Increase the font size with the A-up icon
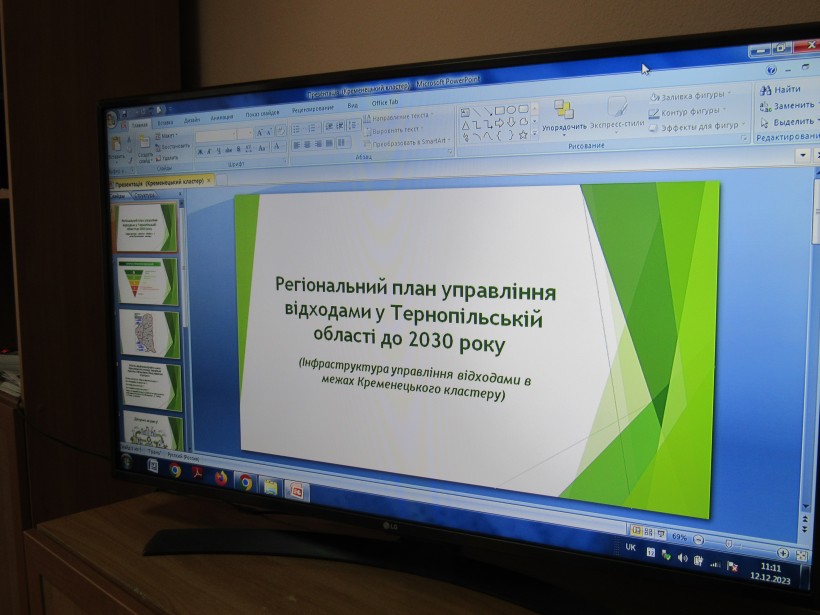Viewport: 820px width, 615px height. click(x=260, y=133)
